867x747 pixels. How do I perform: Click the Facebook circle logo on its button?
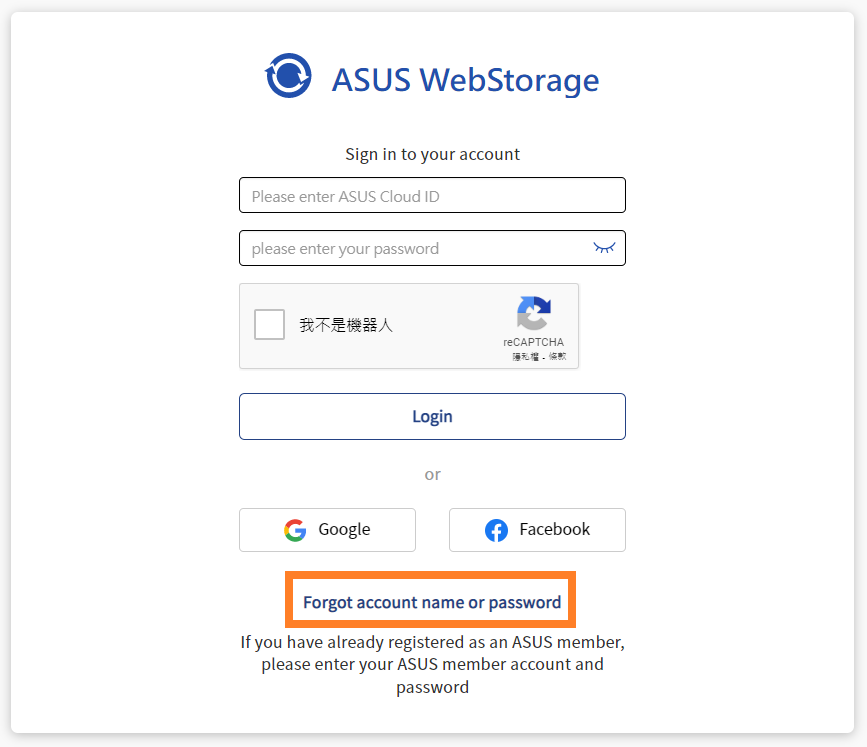pos(496,530)
